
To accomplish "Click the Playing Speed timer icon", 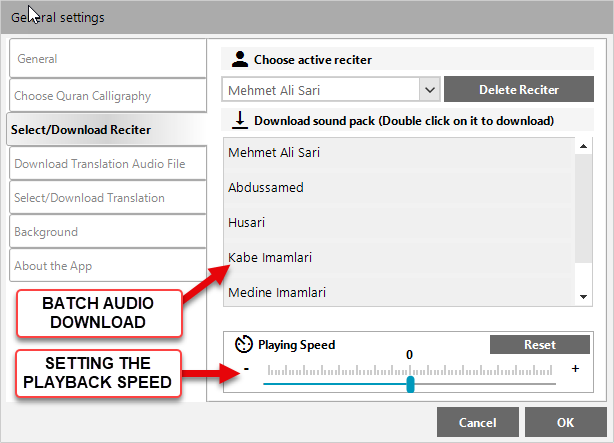I will point(244,344).
